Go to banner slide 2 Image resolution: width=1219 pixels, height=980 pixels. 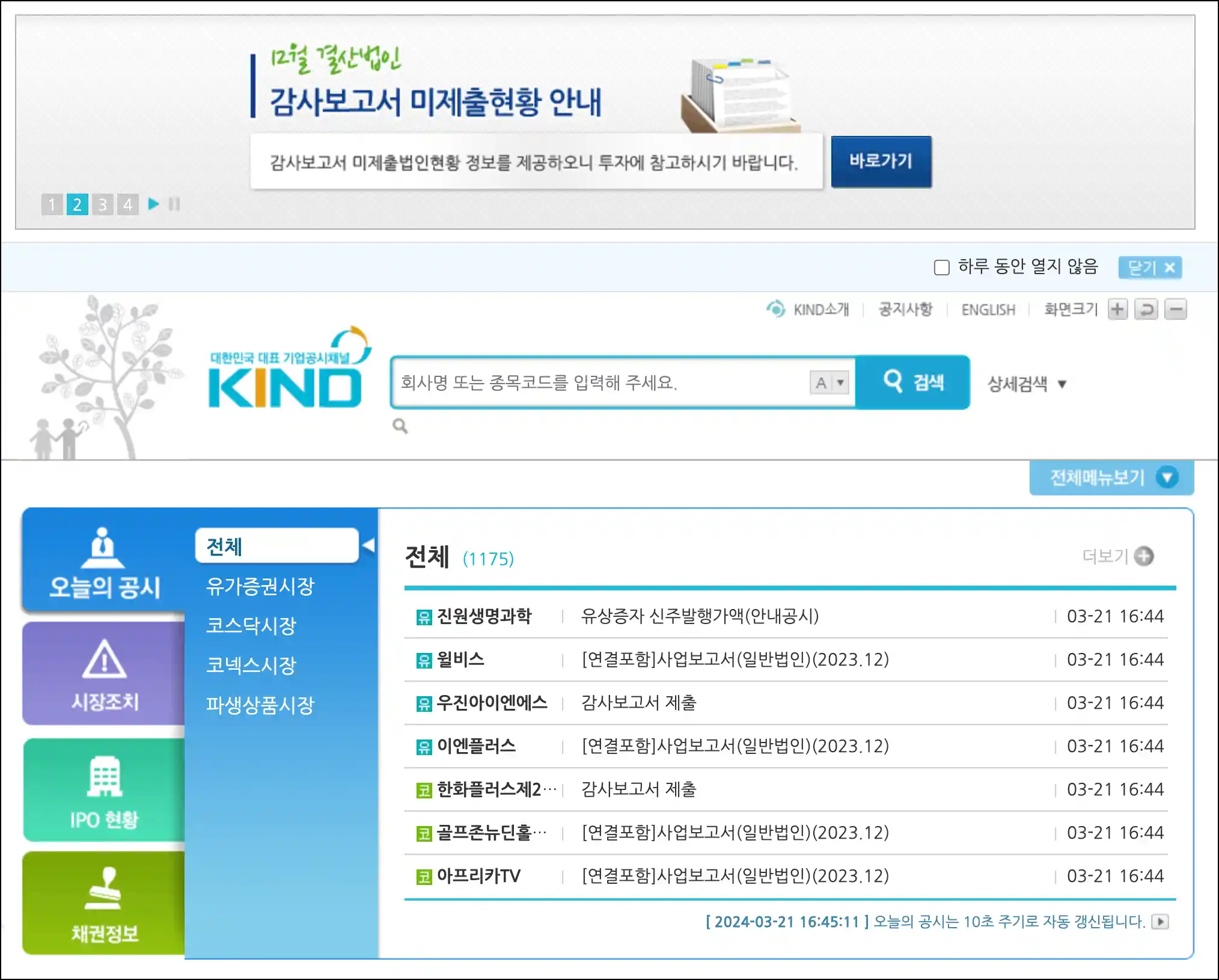78,204
